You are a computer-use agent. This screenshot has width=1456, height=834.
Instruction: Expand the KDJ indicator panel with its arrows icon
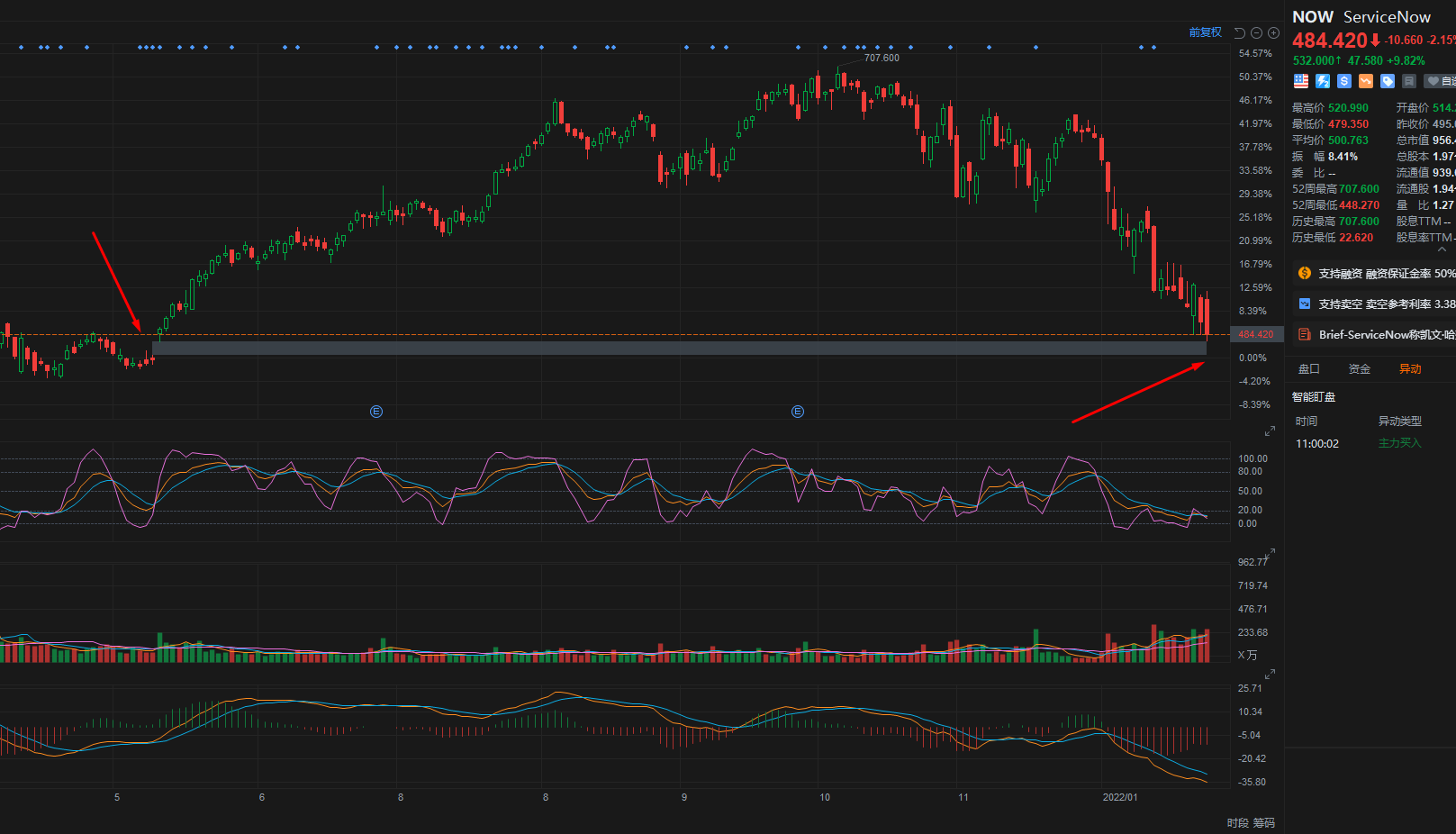click(x=1270, y=431)
